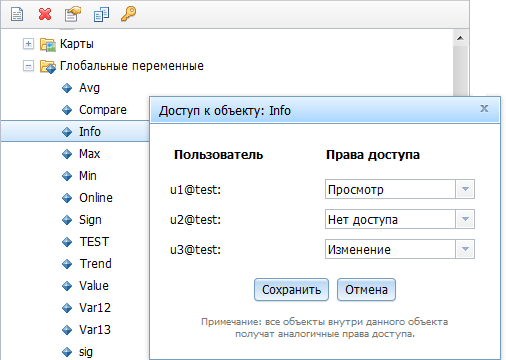
Task: Click the Права доступа column header
Action: click(373, 155)
